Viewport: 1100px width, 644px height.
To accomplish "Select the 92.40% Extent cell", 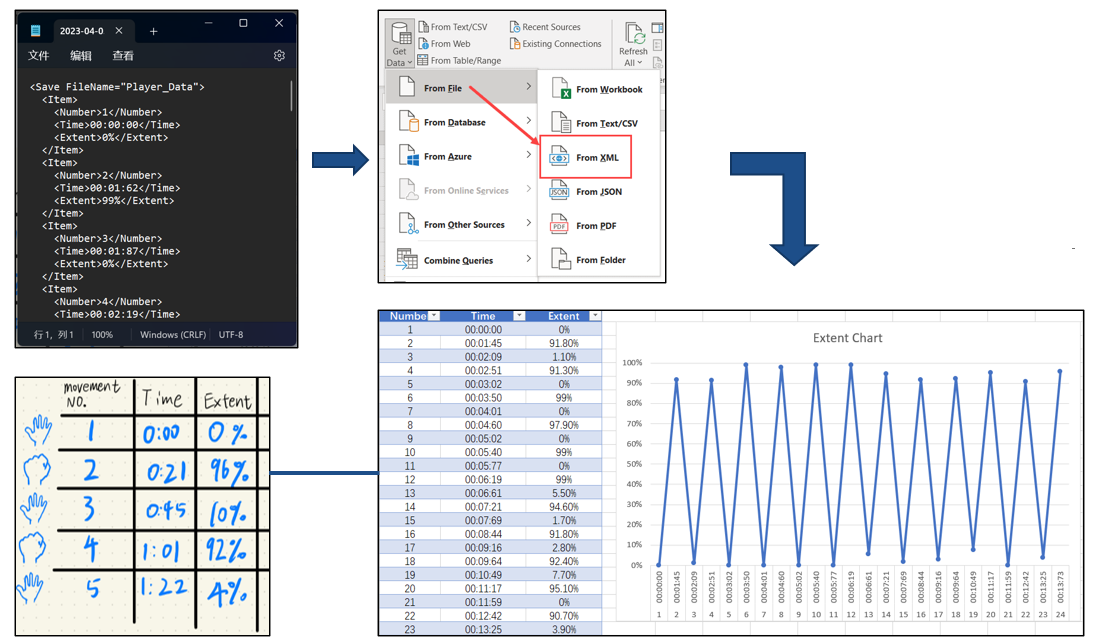I will click(564, 561).
